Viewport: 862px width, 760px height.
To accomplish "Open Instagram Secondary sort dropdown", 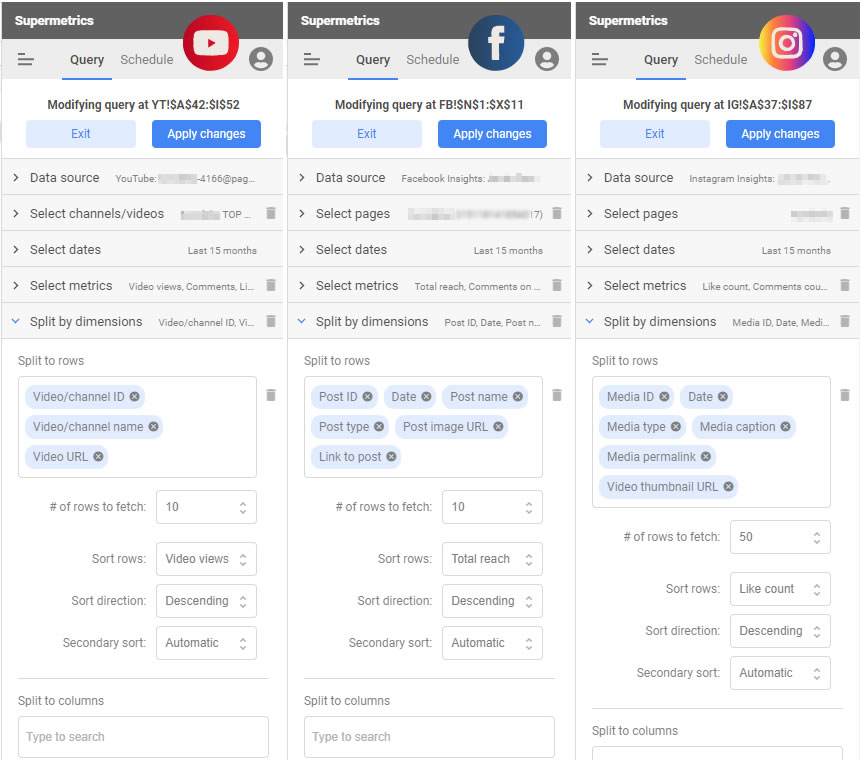I will (x=780, y=673).
